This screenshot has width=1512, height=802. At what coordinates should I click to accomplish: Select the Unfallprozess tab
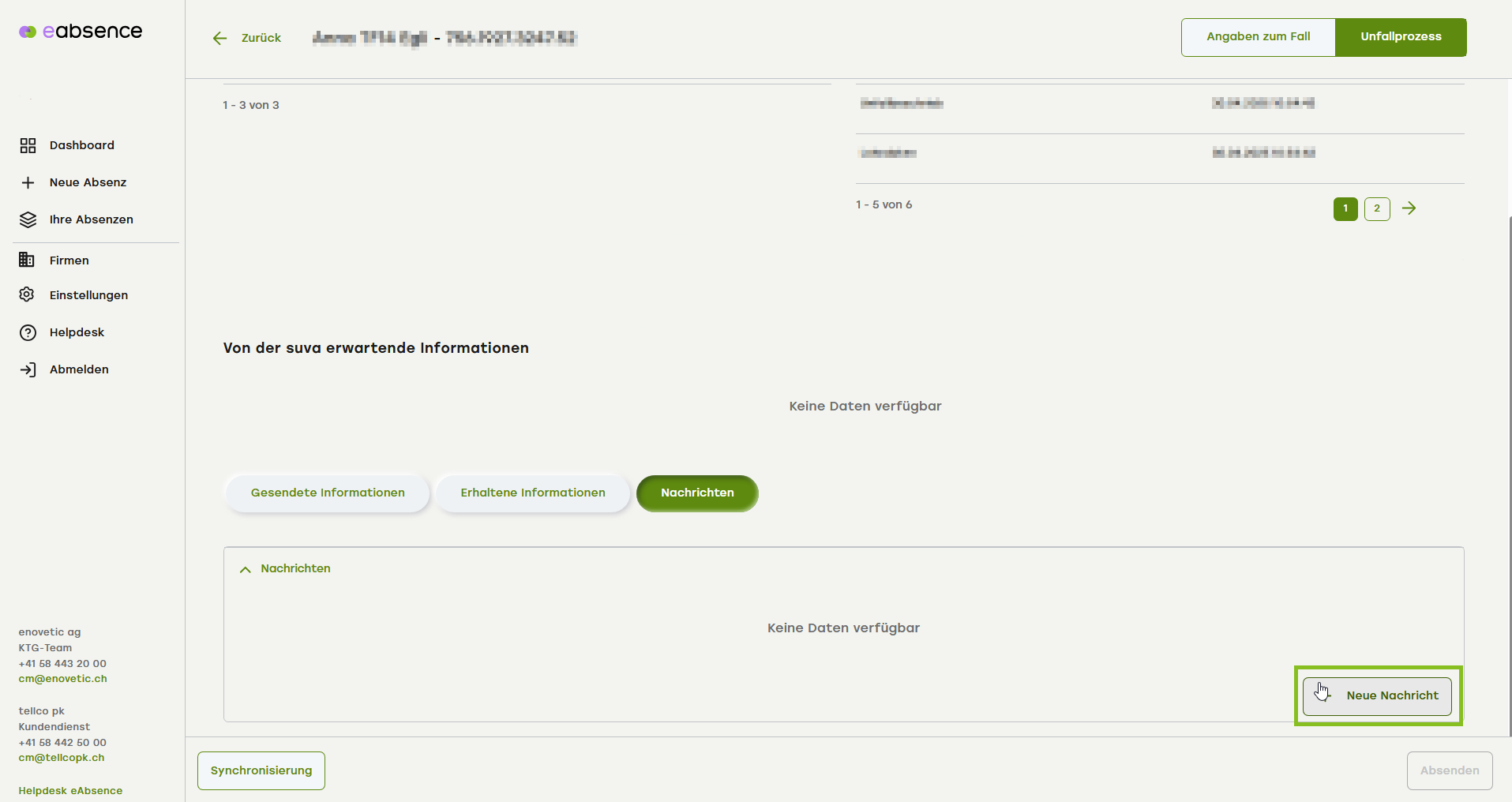(x=1400, y=37)
